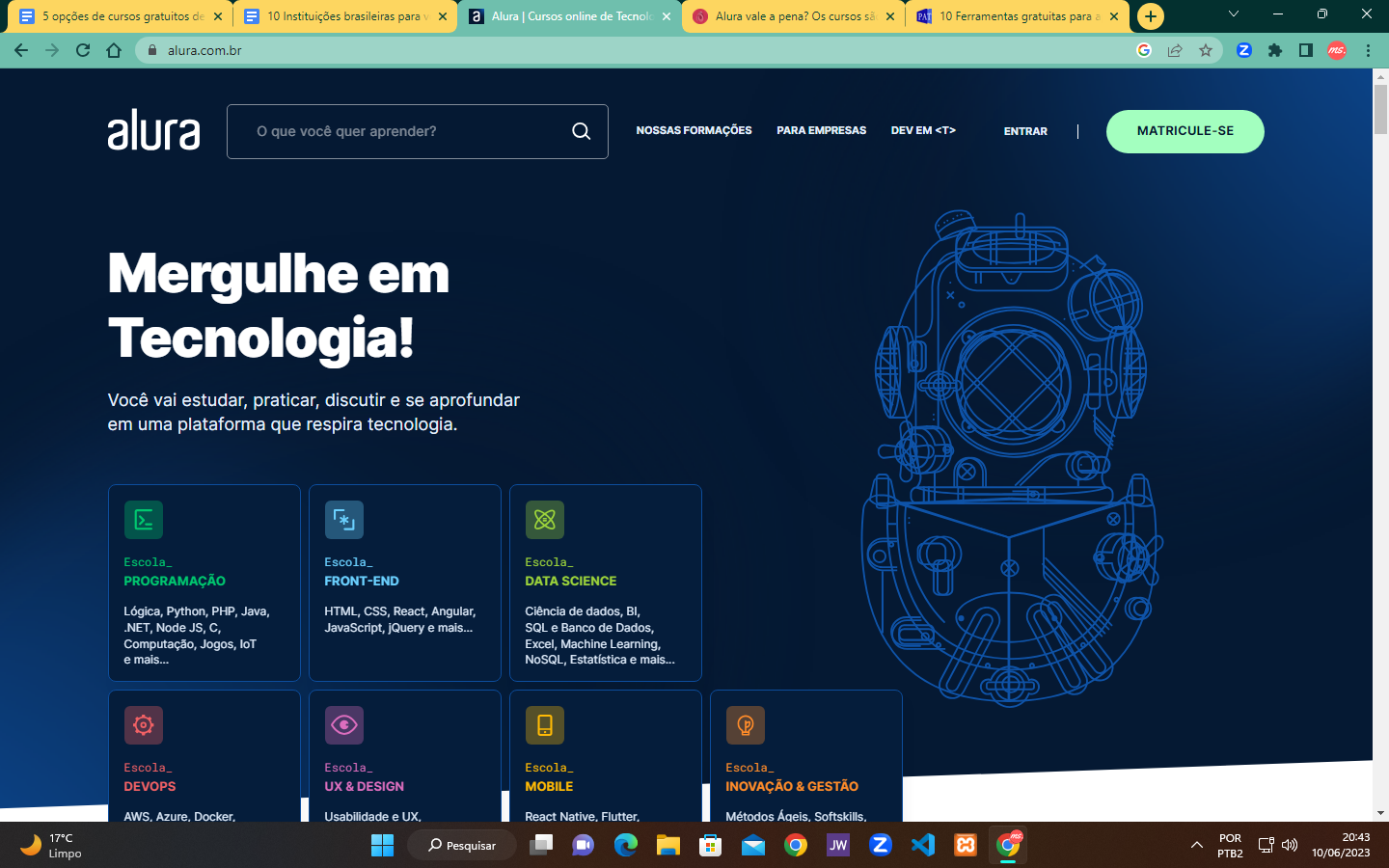1389x868 pixels.
Task: Open the Mobile phone icon
Action: click(545, 725)
